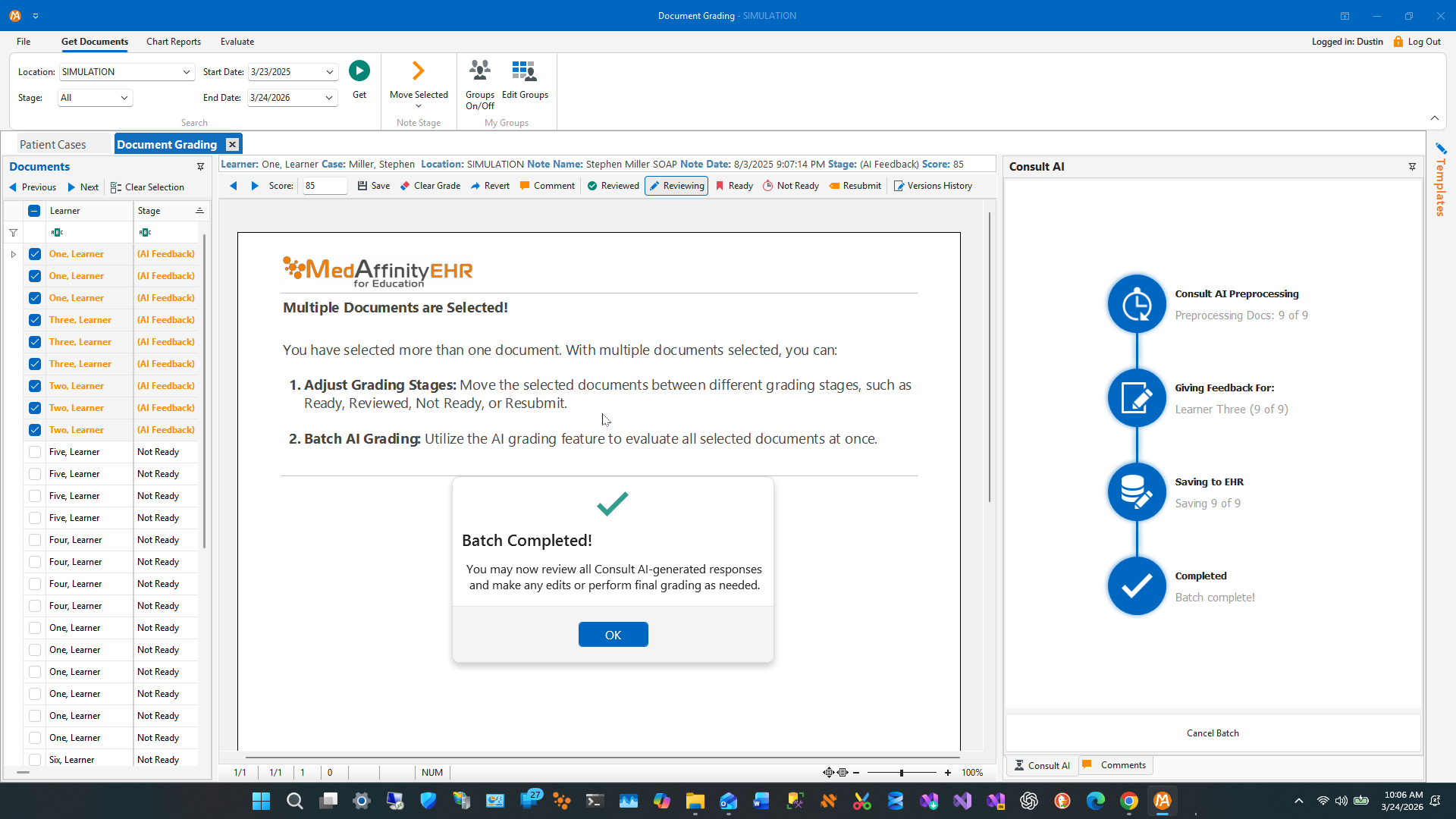Check the first Five, Learner row
This screenshot has height=819, width=1456.
(x=35, y=452)
